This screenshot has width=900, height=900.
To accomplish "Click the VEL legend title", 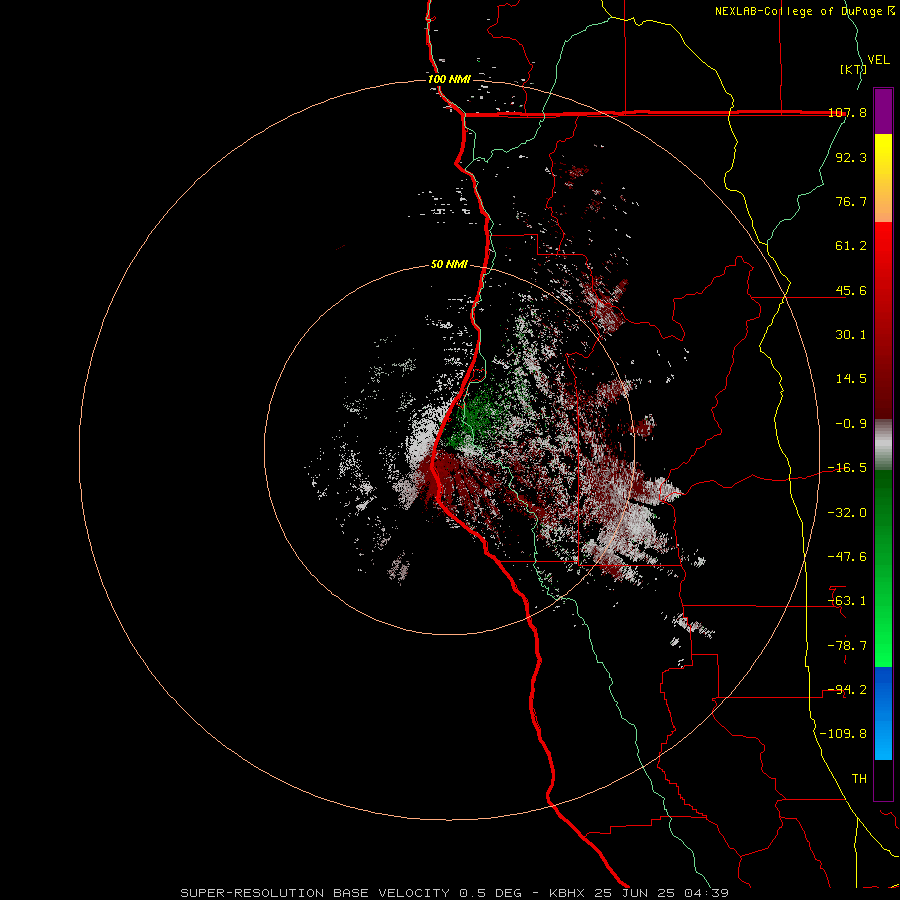I will click(878, 59).
